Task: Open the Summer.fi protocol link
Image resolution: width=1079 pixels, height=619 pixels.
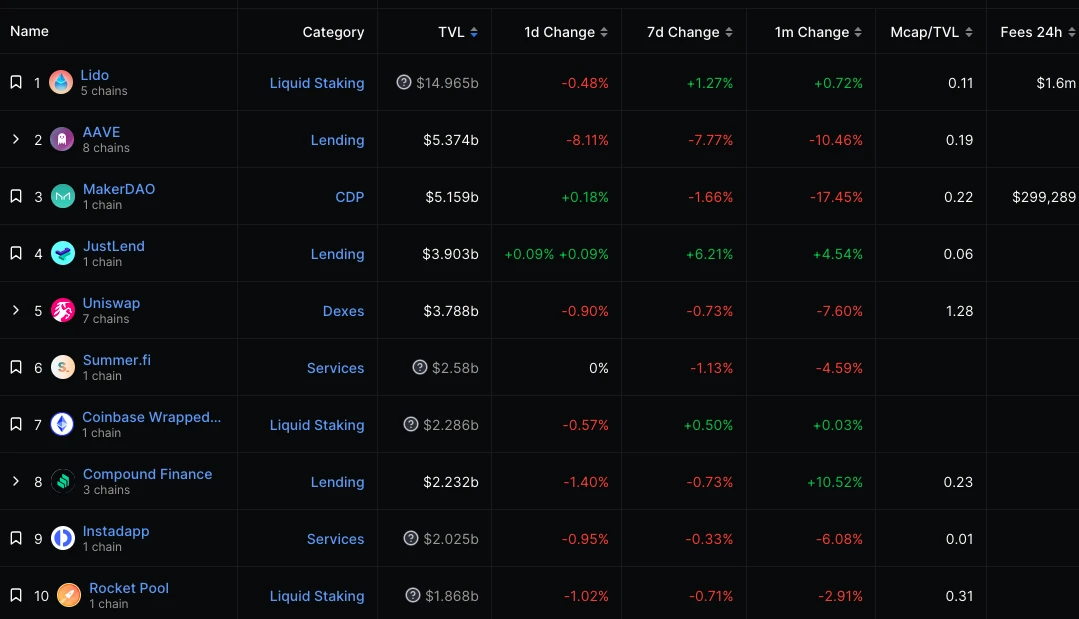Action: coord(116,360)
